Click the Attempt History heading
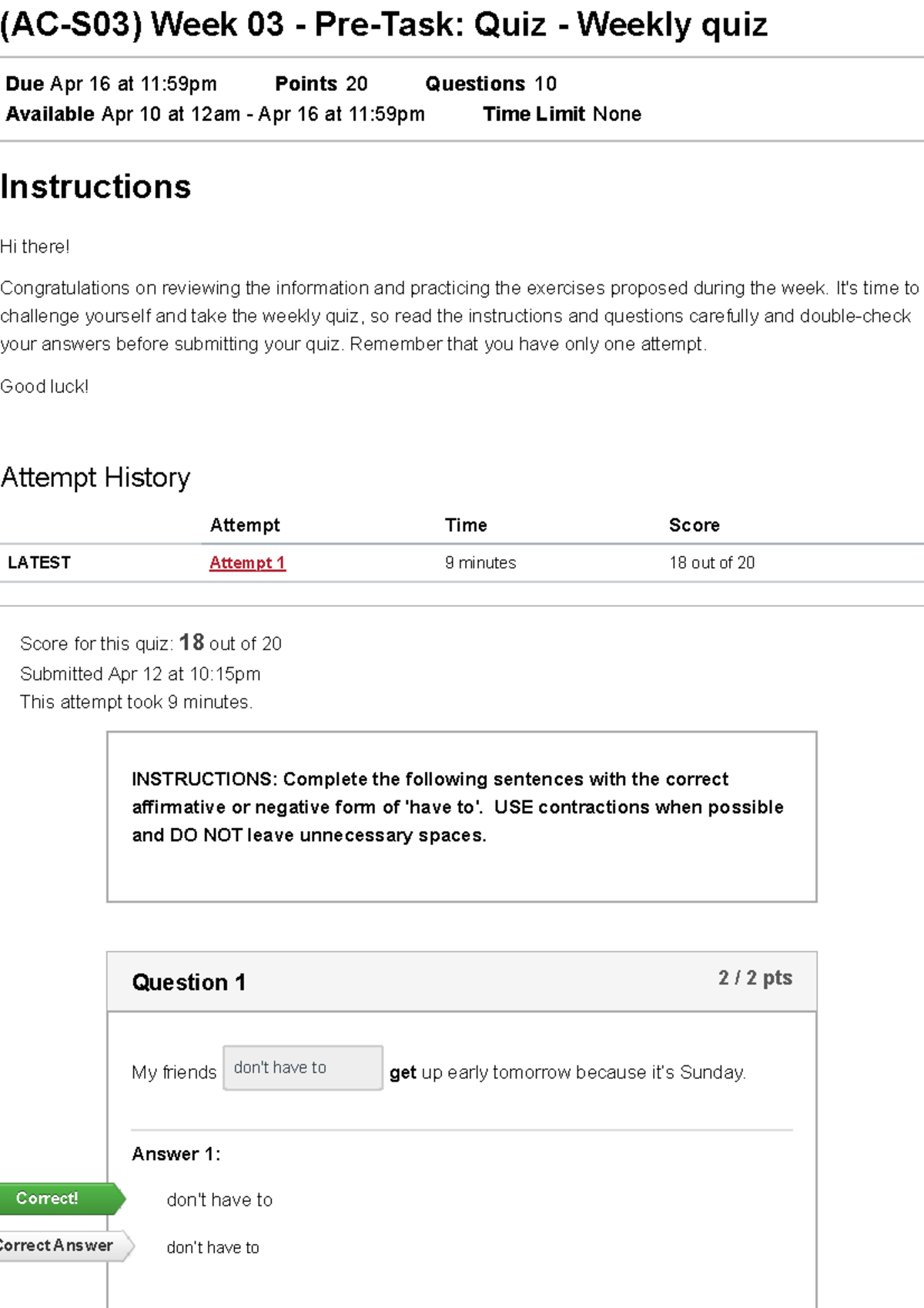 95,478
